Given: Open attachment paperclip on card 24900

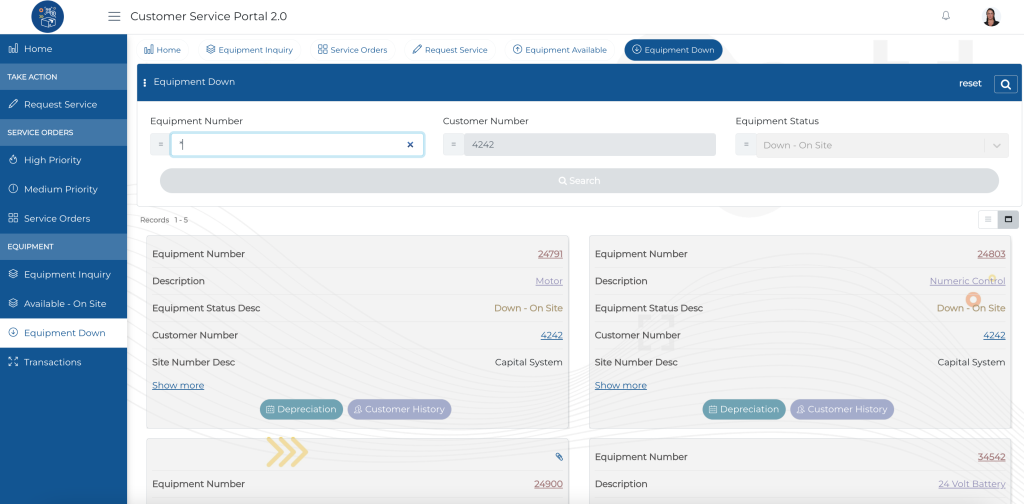Looking at the screenshot, I should (x=559, y=457).
